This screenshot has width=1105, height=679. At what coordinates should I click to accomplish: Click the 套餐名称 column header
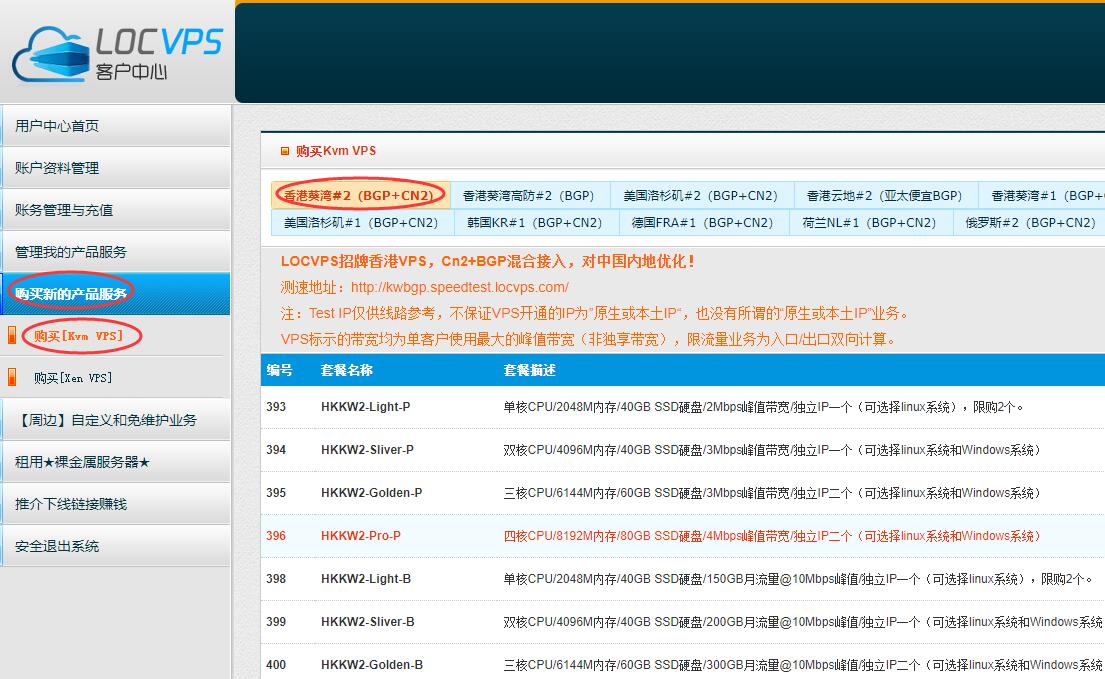(x=347, y=370)
